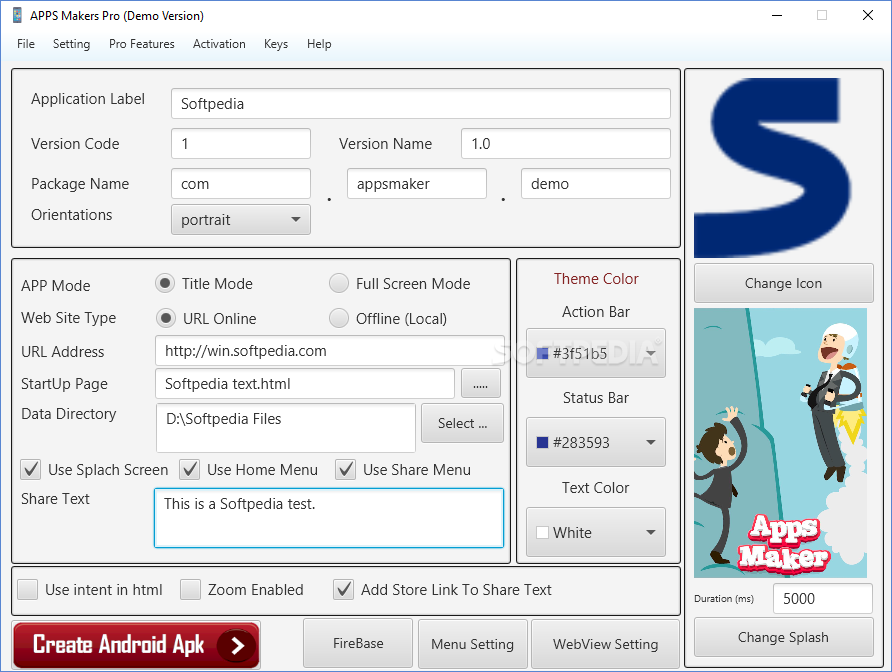Click the #3f51b5 blue color swatch
The width and height of the screenshot is (892, 672).
[x=542, y=354]
